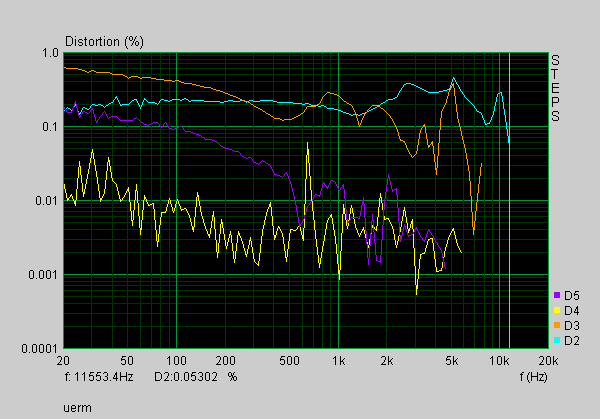Click the 10k label on the frequency axis
The height and width of the screenshot is (419, 600).
(x=499, y=361)
